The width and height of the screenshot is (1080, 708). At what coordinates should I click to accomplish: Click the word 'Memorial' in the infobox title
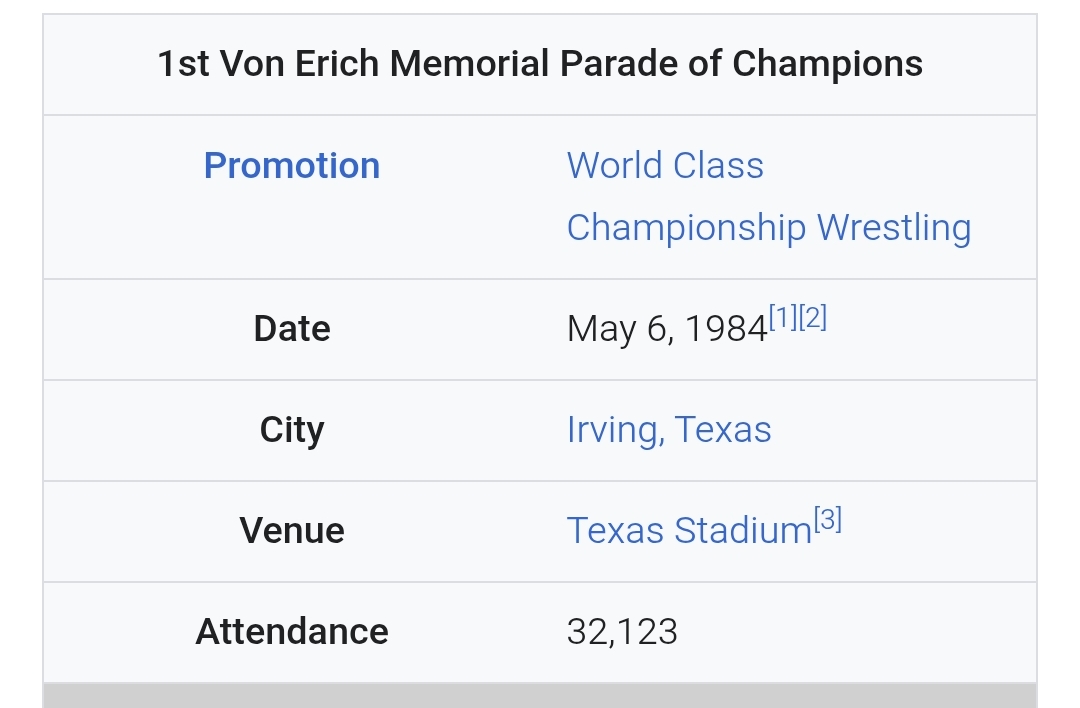[471, 65]
